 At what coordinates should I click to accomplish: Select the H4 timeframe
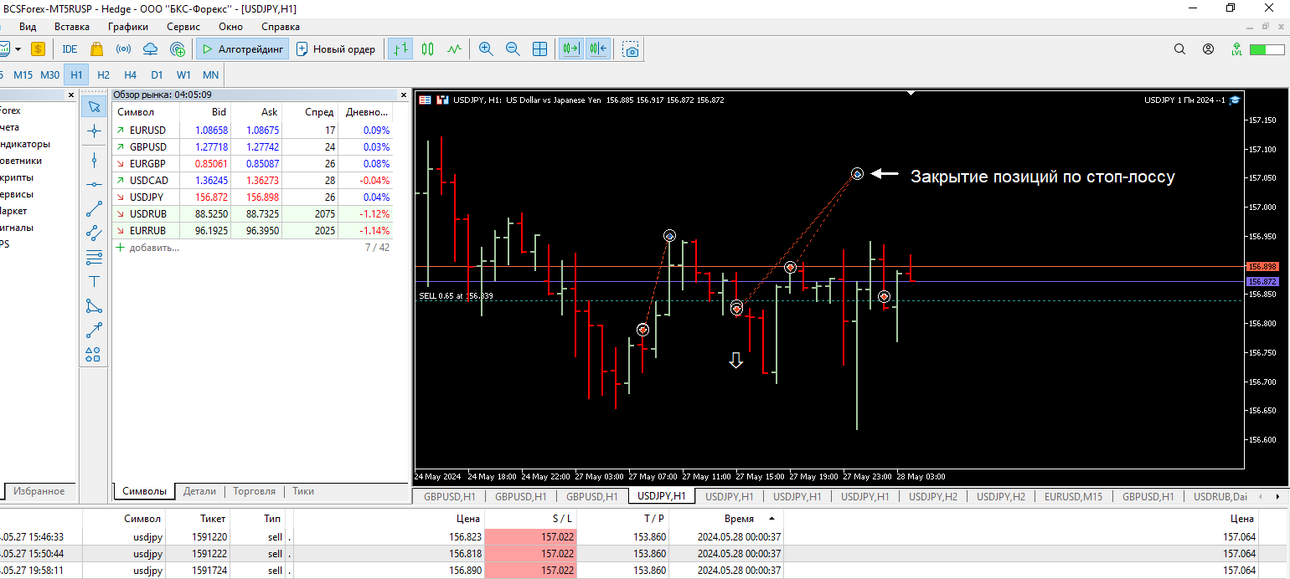pyautogui.click(x=130, y=74)
